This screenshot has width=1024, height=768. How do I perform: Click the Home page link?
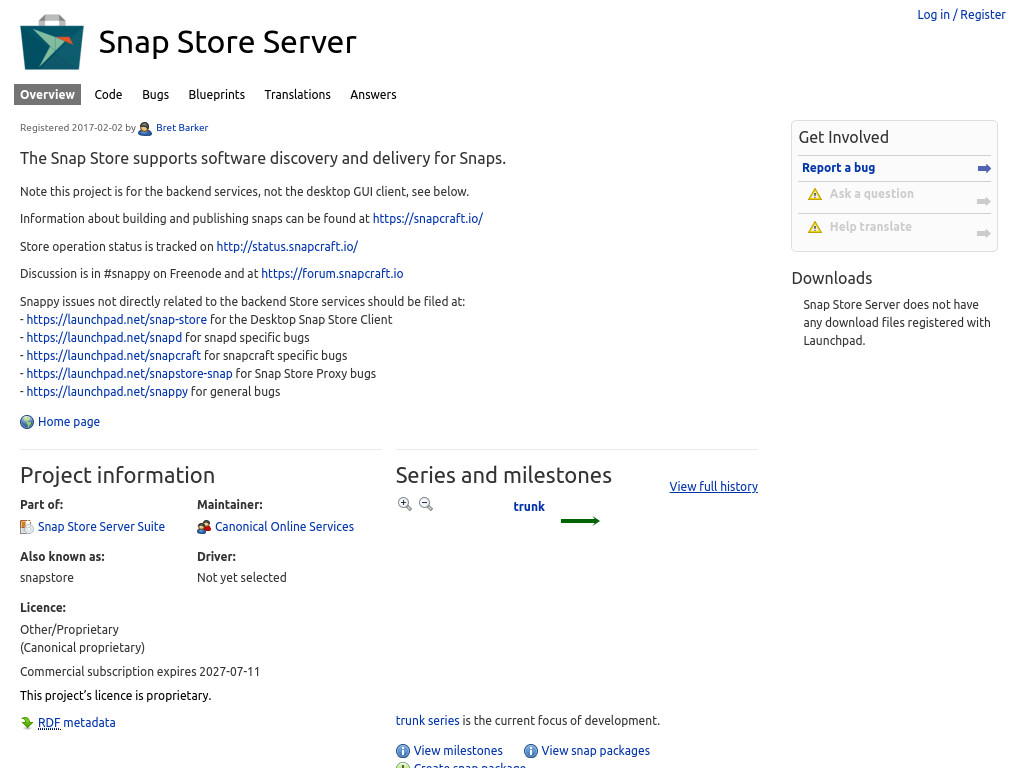coord(69,422)
